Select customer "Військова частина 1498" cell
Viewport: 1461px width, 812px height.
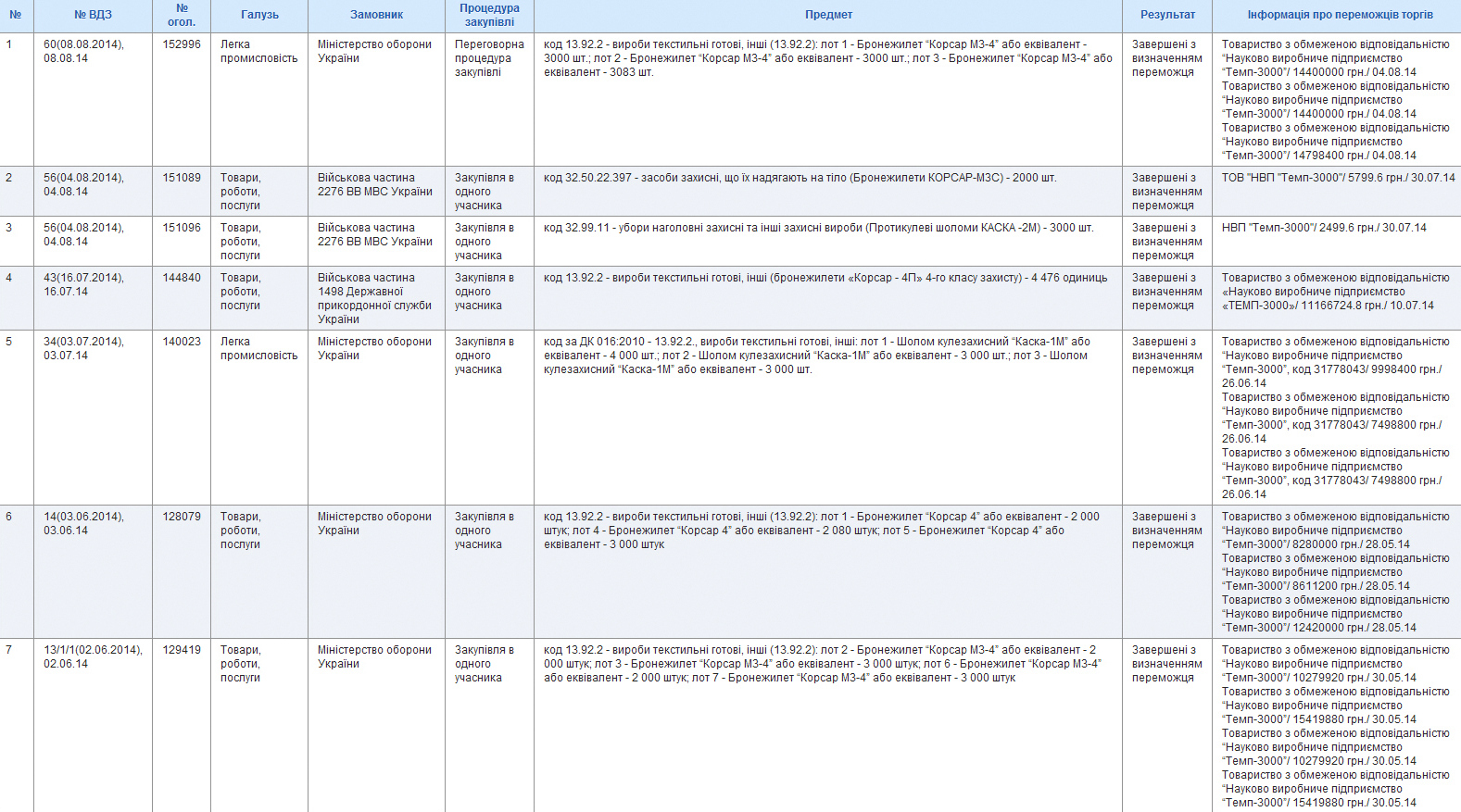coord(374,298)
